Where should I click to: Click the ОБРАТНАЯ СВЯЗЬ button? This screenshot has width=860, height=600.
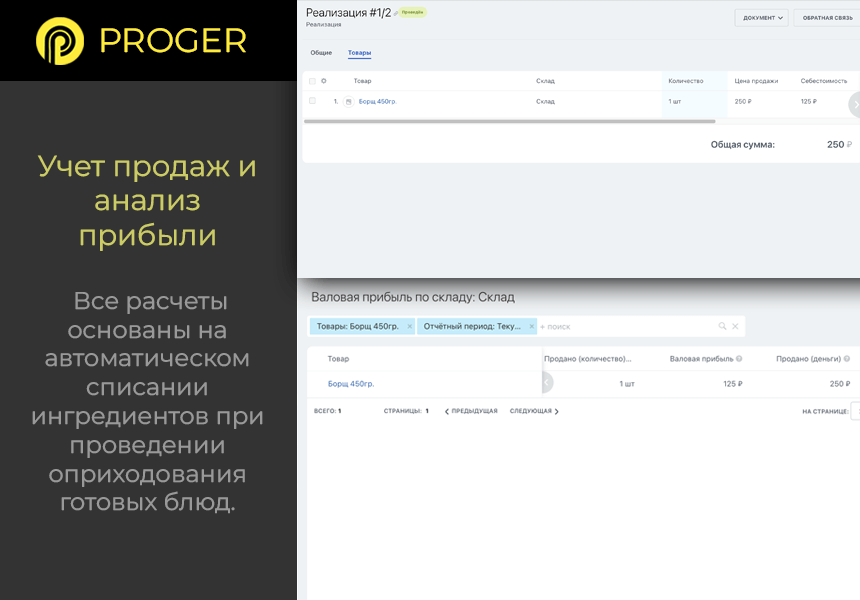[x=830, y=18]
